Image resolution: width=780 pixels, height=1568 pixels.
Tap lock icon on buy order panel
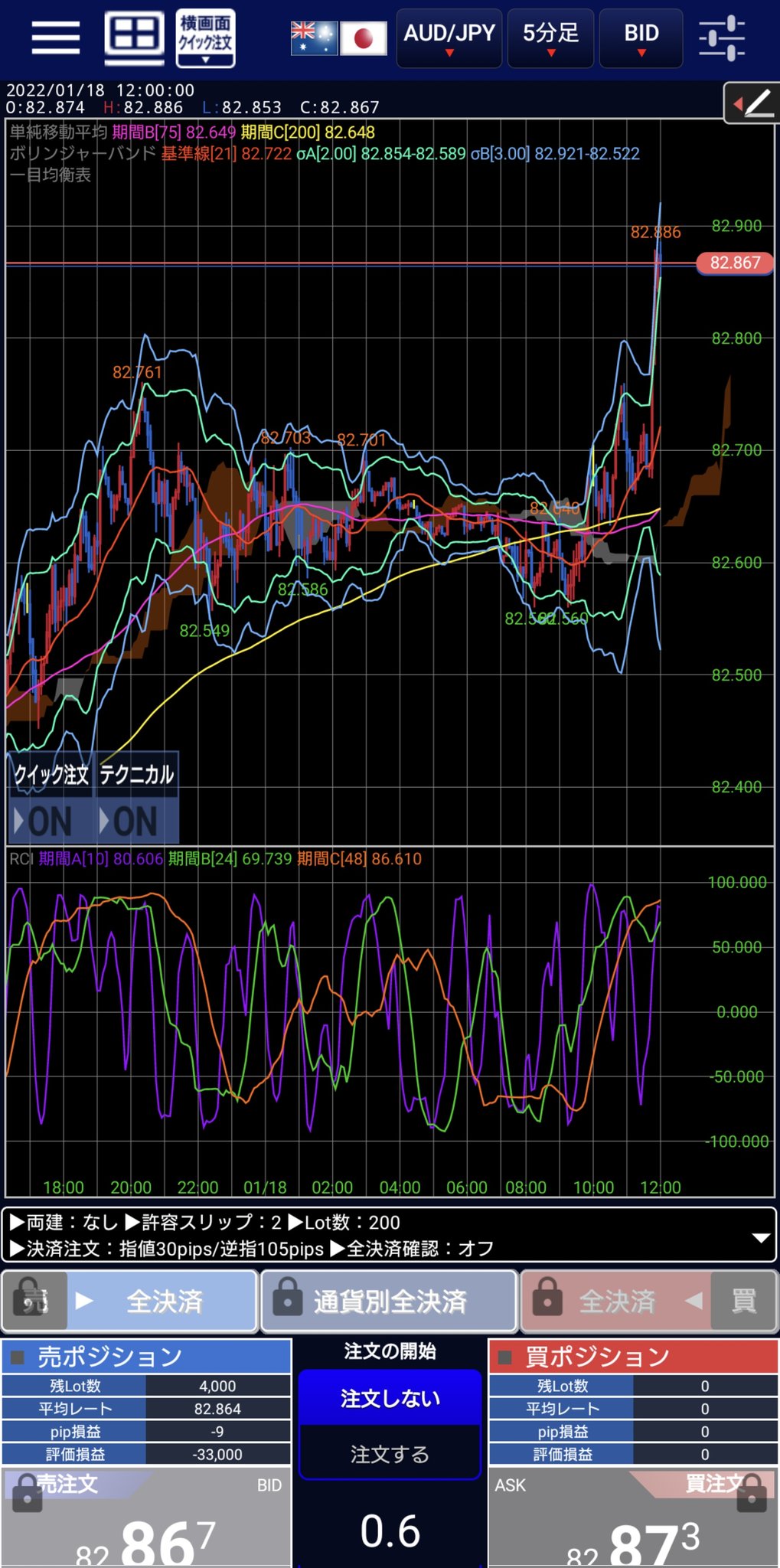tap(752, 1492)
